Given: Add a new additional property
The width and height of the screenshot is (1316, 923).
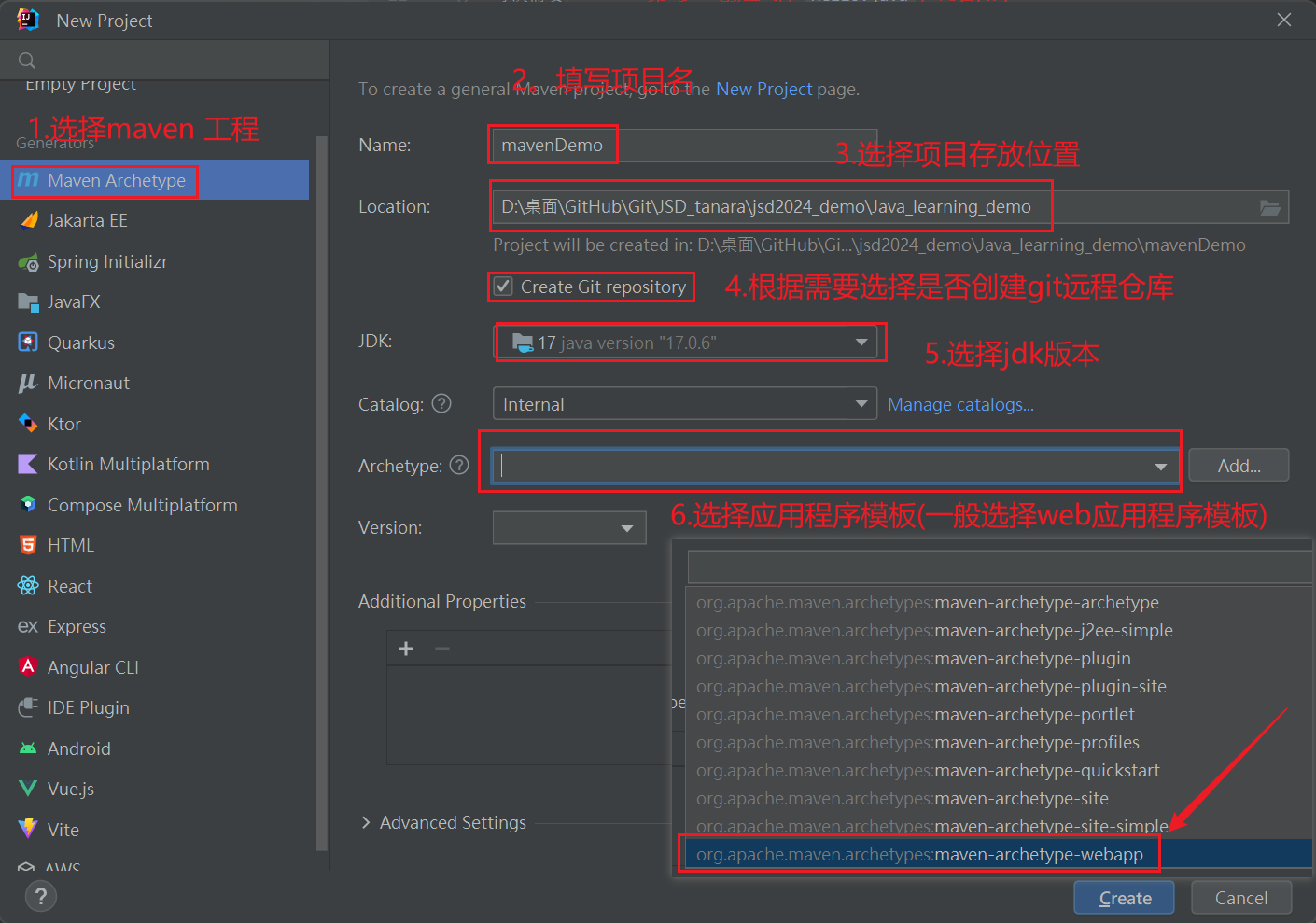Looking at the screenshot, I should coord(406,649).
